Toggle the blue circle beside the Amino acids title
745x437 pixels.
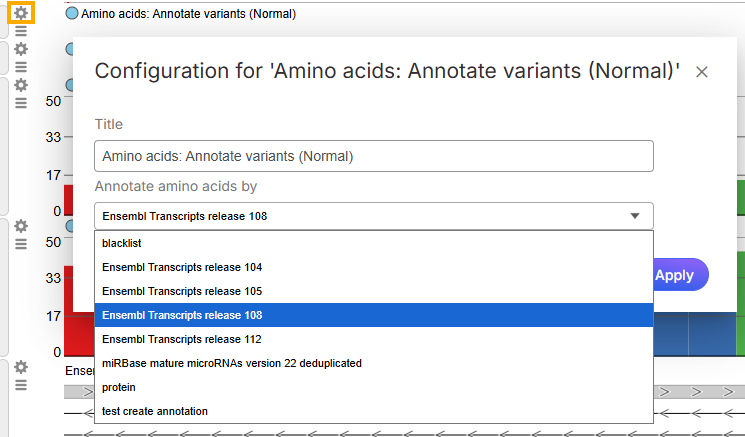point(72,15)
